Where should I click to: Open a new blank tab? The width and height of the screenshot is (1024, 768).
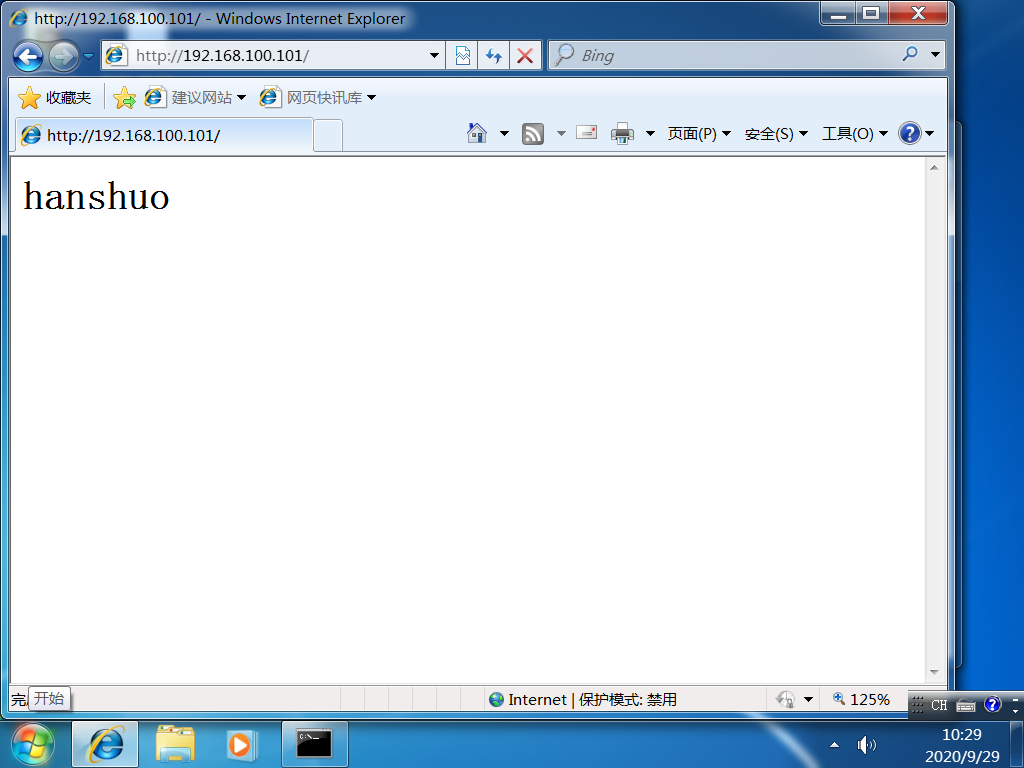click(x=328, y=136)
